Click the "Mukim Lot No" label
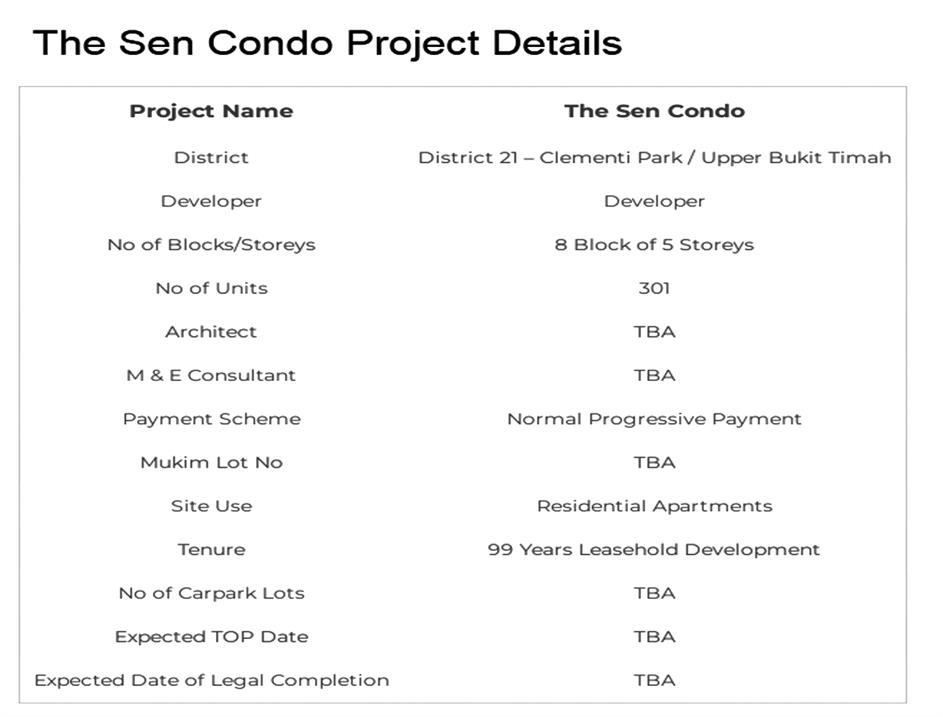Screen dimensions: 943x717 coord(211,462)
